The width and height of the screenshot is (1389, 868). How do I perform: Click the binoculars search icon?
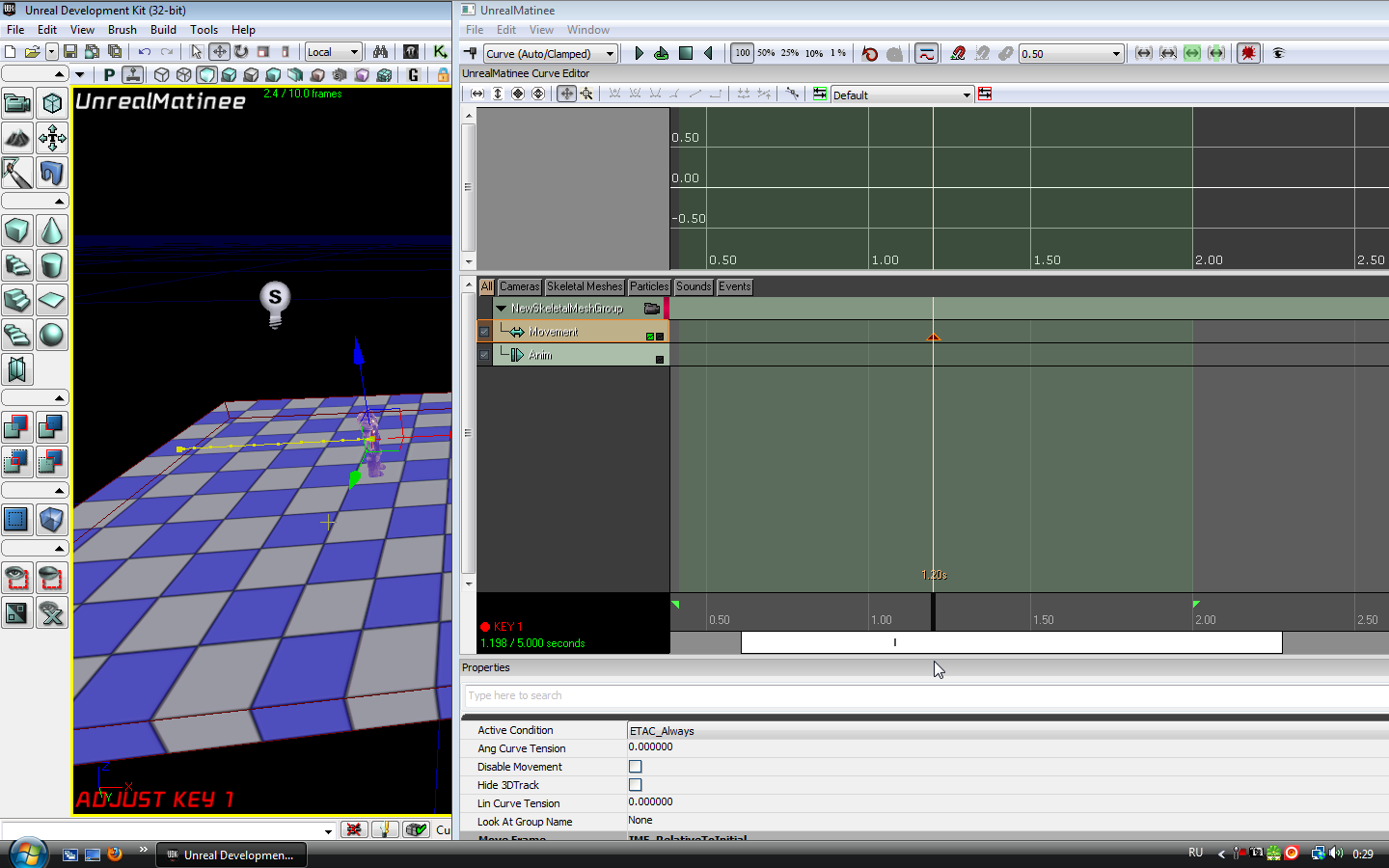point(380,52)
